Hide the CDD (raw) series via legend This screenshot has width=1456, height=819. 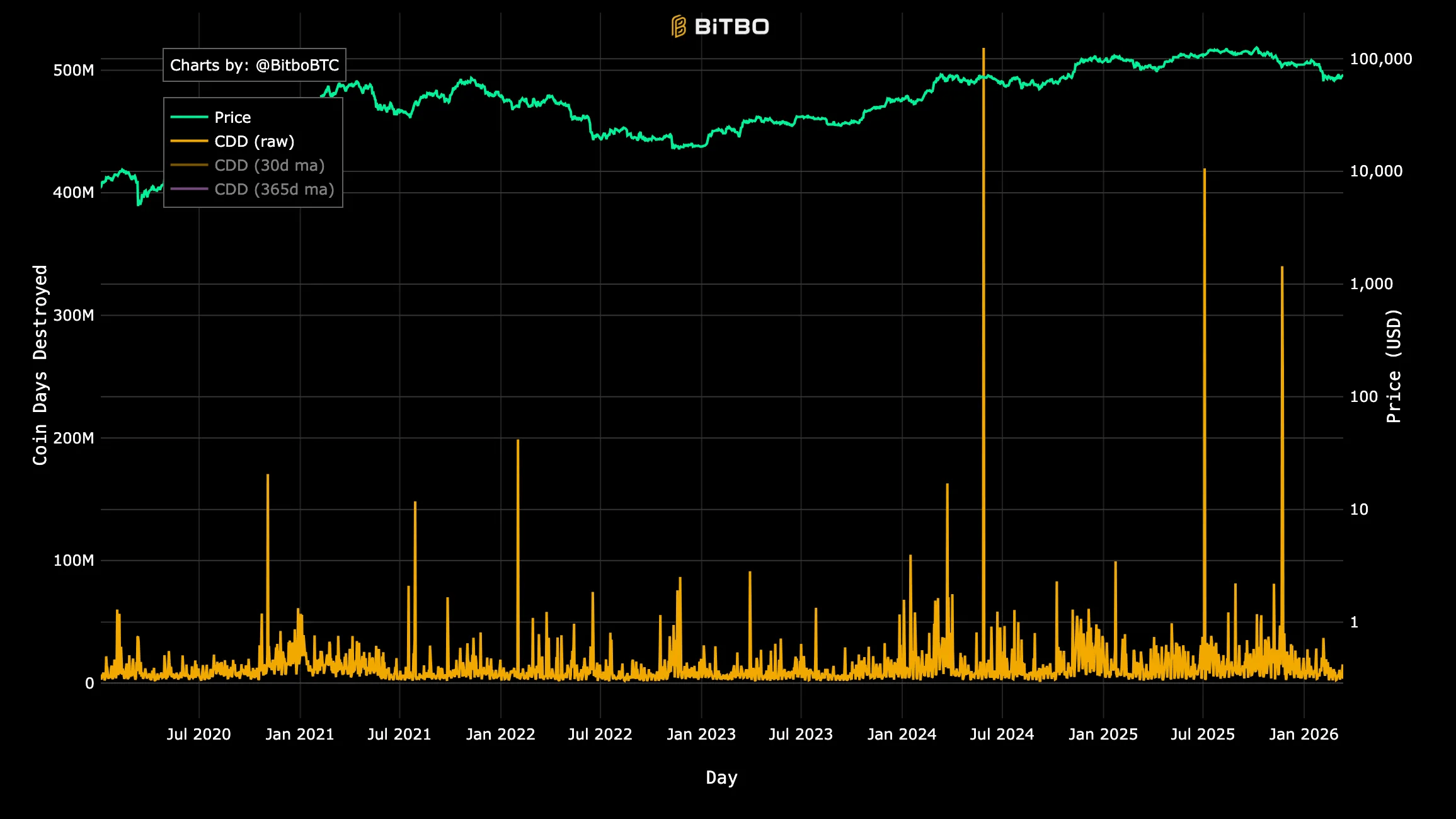tap(255, 141)
